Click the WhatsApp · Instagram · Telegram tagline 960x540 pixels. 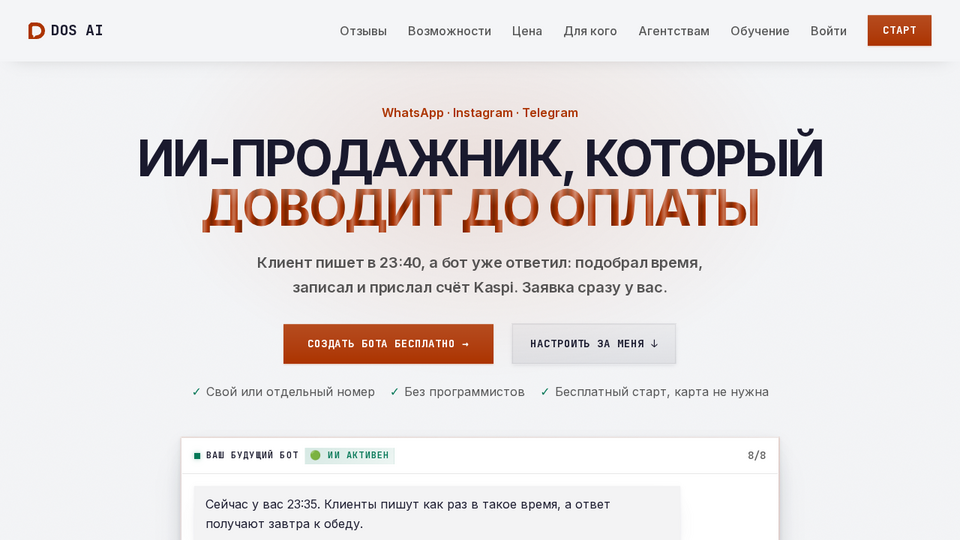pyautogui.click(x=480, y=113)
